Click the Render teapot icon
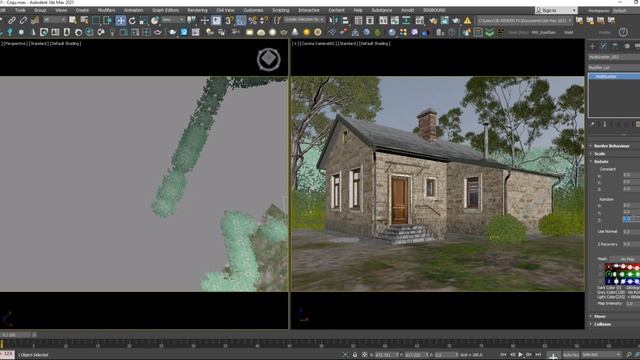Screen dimensions: 640x360 [x=456, y=20]
